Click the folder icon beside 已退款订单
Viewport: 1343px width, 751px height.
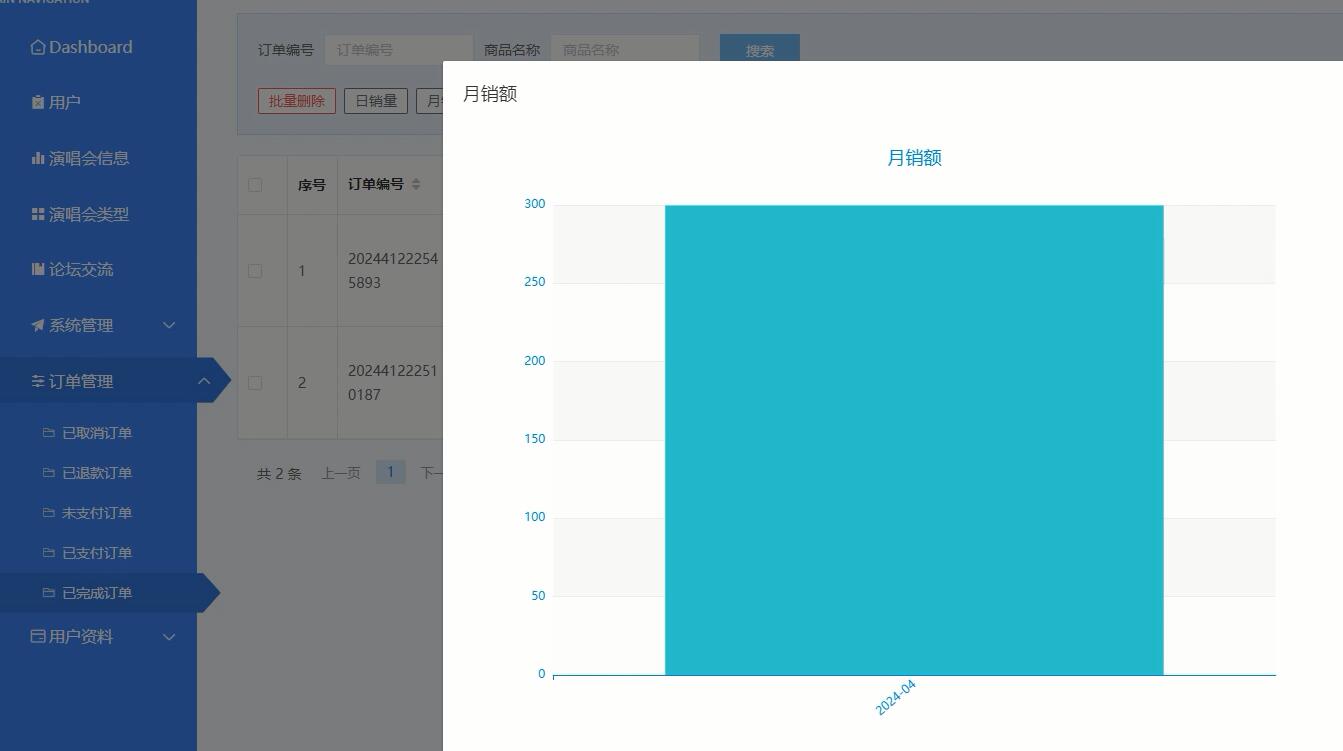tap(48, 473)
